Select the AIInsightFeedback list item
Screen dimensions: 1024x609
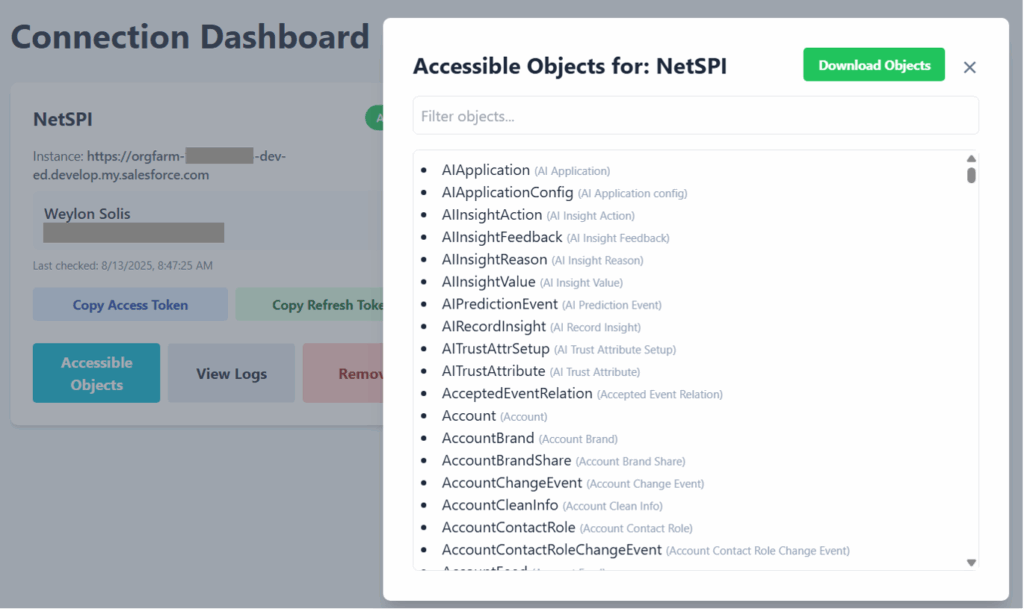click(x=555, y=237)
